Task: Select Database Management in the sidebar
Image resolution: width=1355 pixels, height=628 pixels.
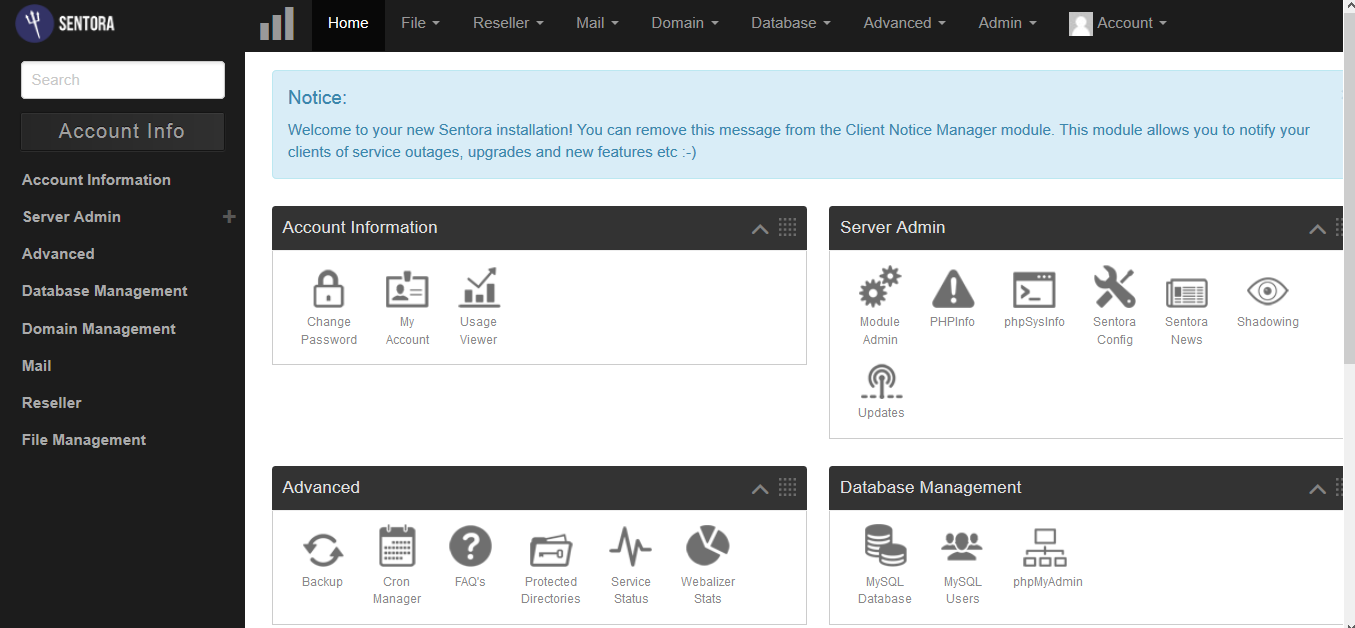Action: click(105, 291)
